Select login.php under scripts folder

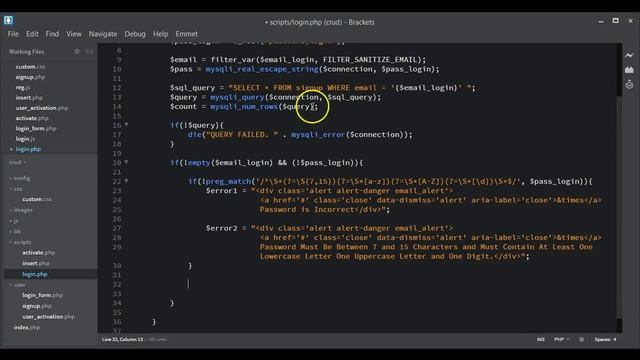(x=35, y=274)
